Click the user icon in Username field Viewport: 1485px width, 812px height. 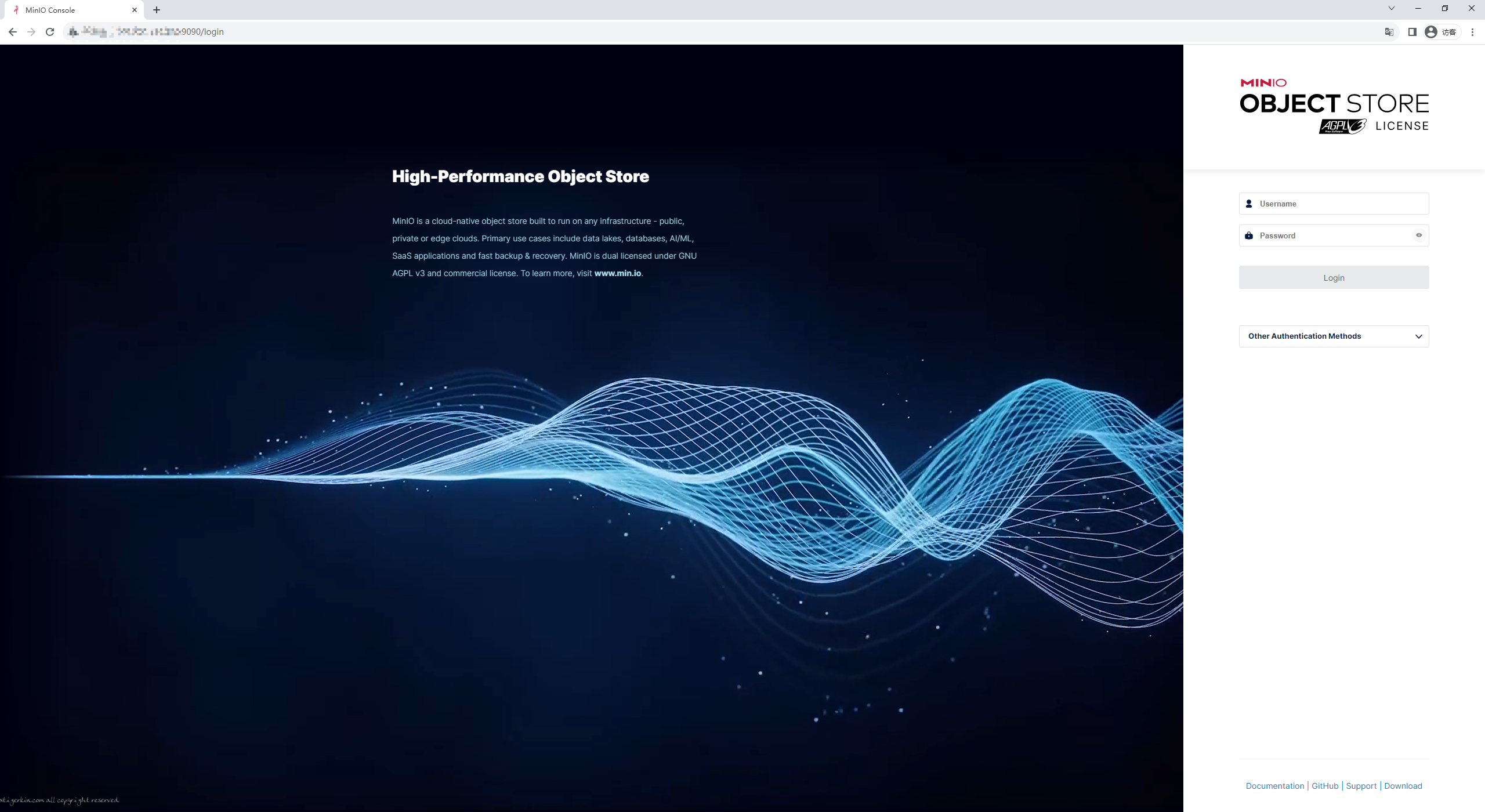tap(1249, 204)
